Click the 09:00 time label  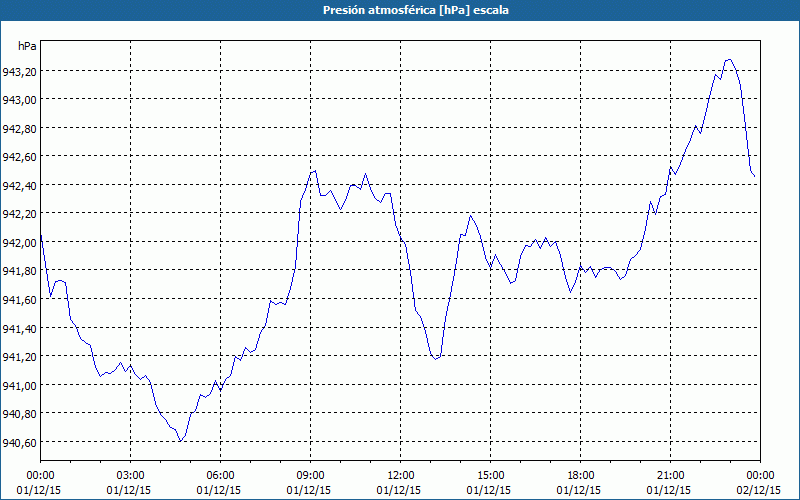pos(310,476)
